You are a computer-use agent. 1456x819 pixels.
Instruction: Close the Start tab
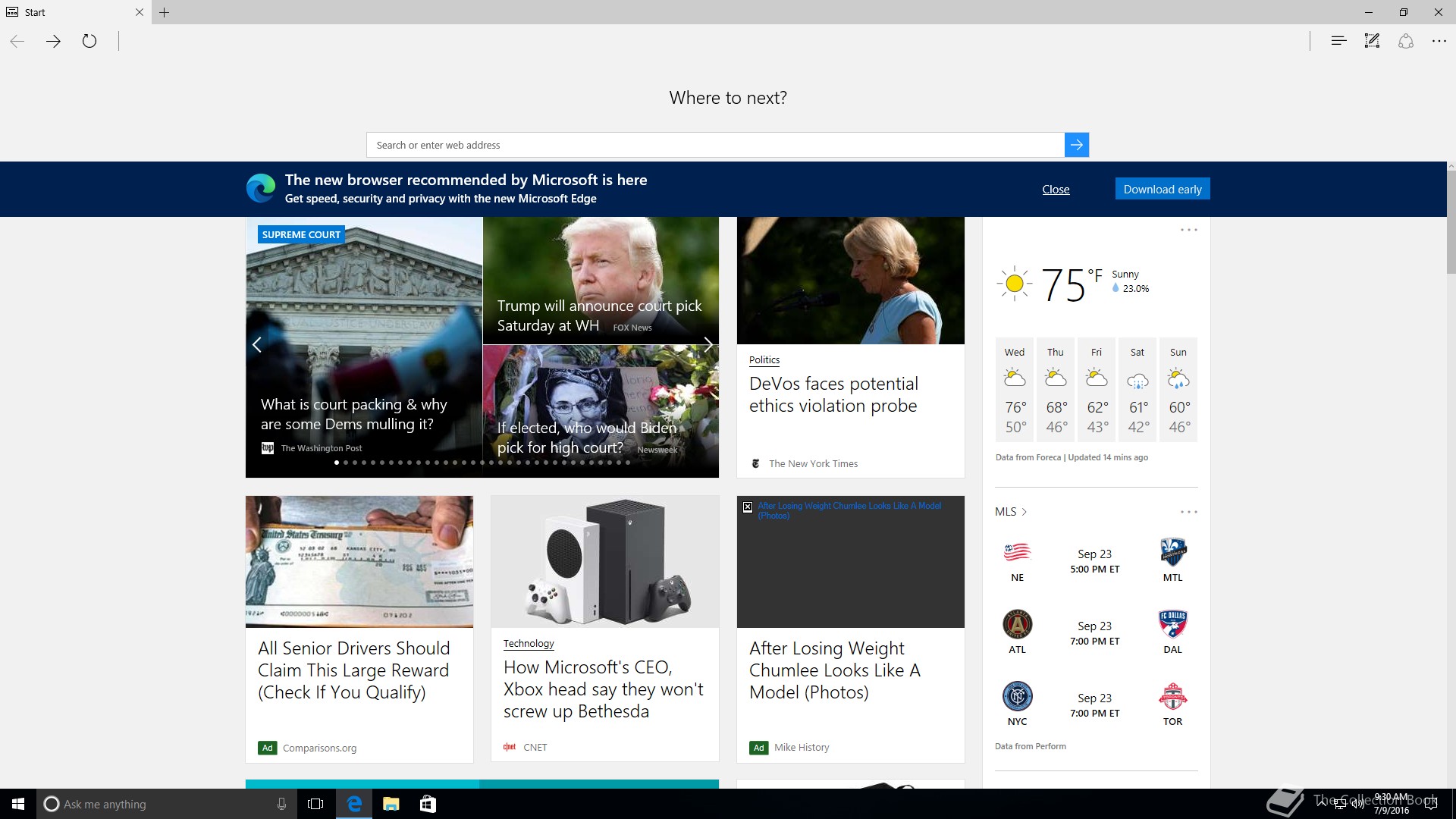coord(139,12)
